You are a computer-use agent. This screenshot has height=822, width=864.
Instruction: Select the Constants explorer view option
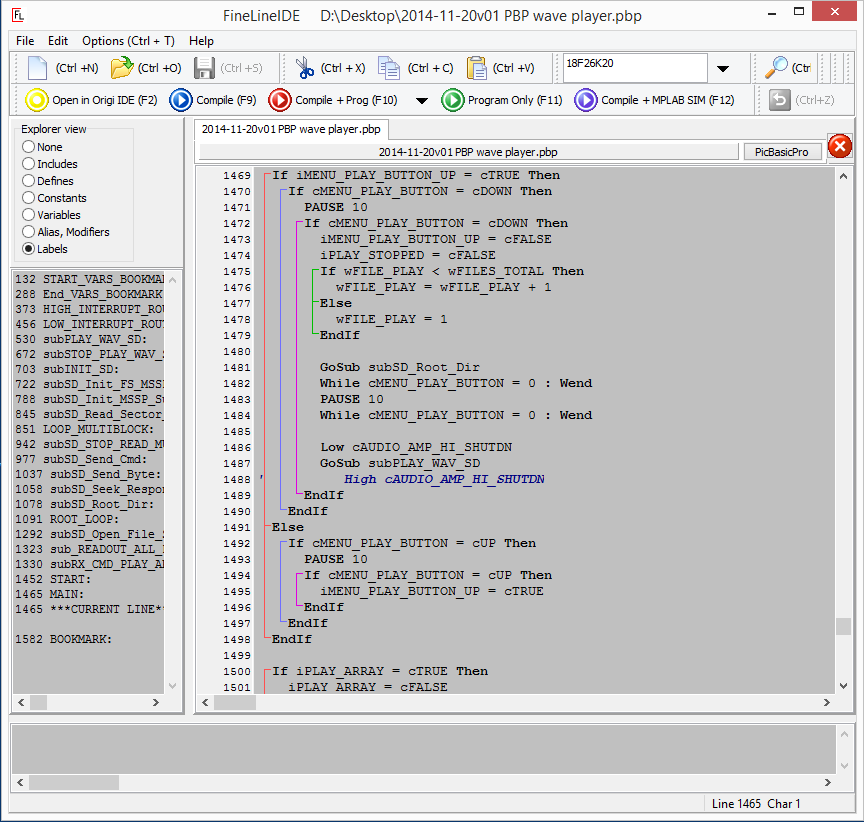click(x=29, y=198)
